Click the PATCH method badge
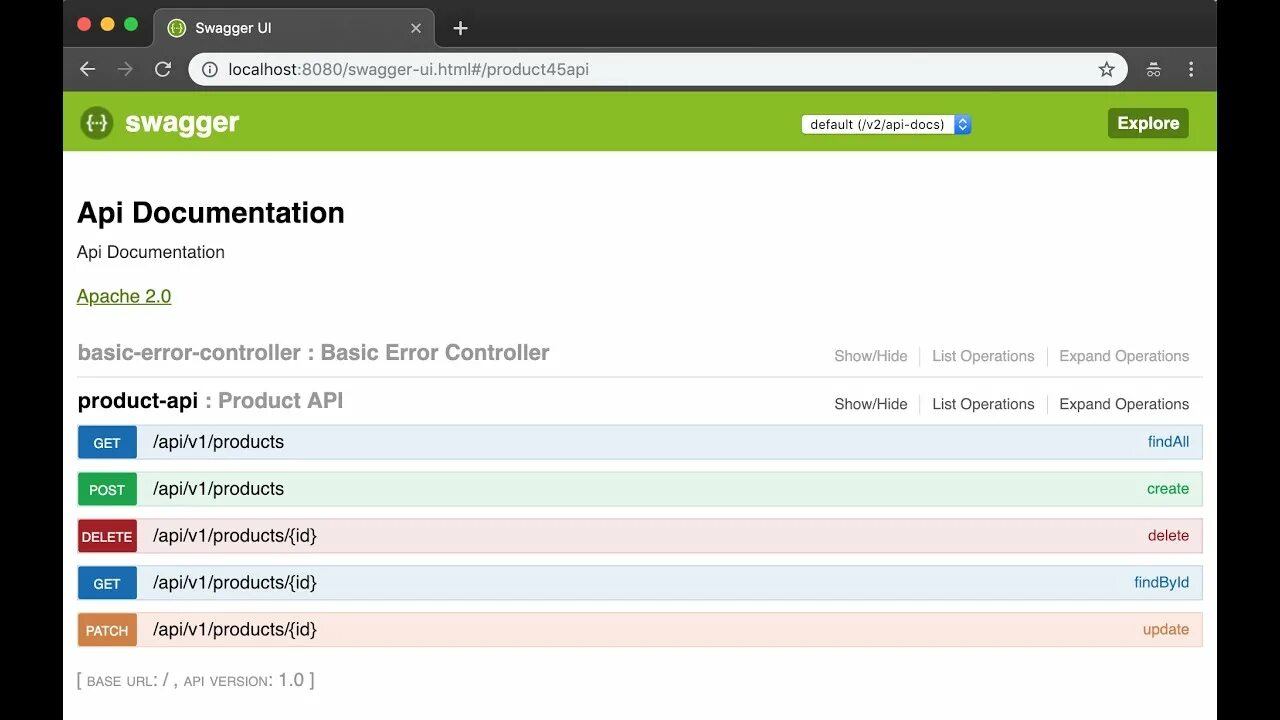 (107, 630)
